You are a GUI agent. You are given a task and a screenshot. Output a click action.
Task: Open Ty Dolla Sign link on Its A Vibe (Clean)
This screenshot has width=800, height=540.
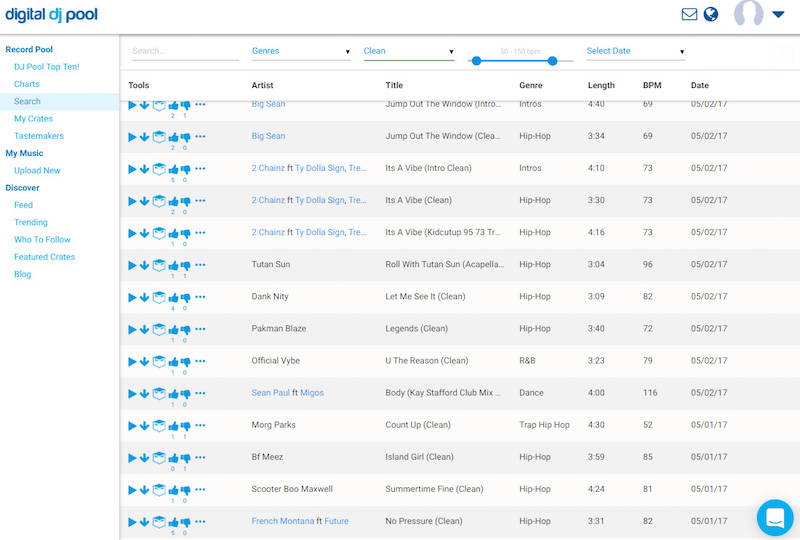coord(320,201)
